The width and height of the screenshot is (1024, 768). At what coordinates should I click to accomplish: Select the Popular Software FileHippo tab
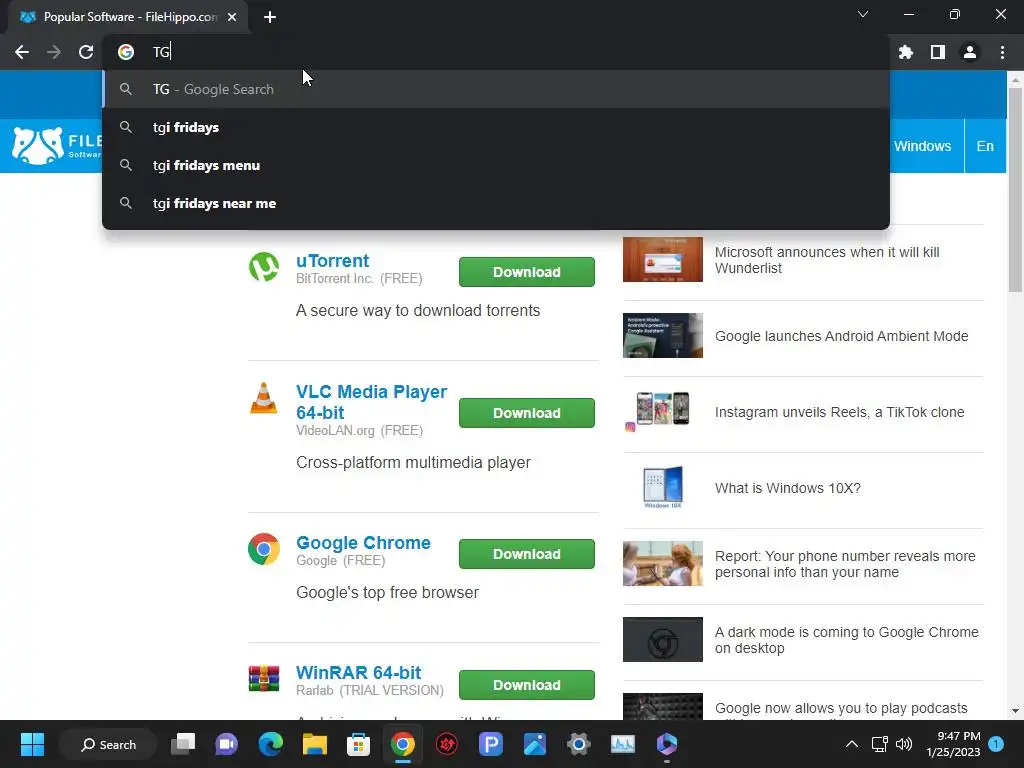click(128, 17)
